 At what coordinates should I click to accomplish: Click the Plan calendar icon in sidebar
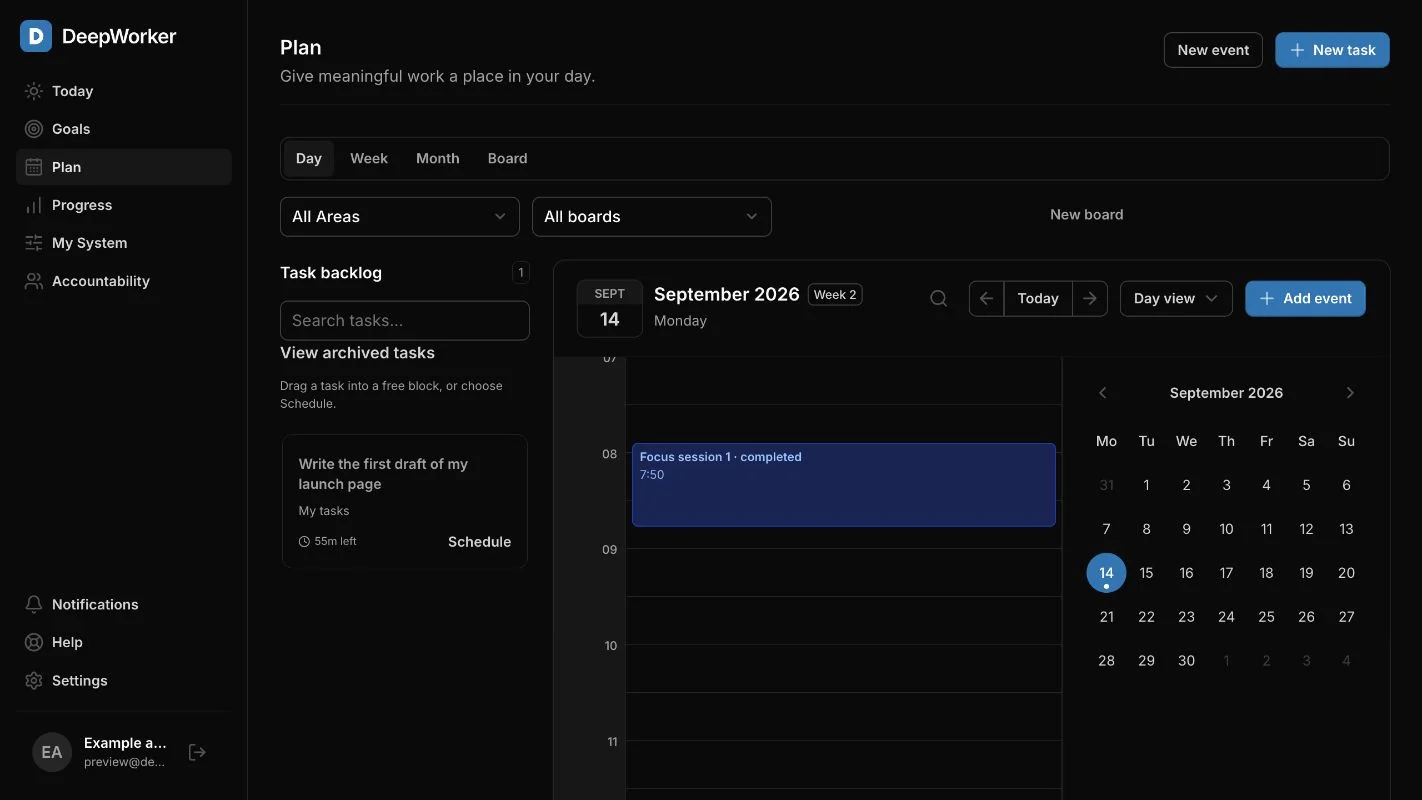pyautogui.click(x=34, y=167)
